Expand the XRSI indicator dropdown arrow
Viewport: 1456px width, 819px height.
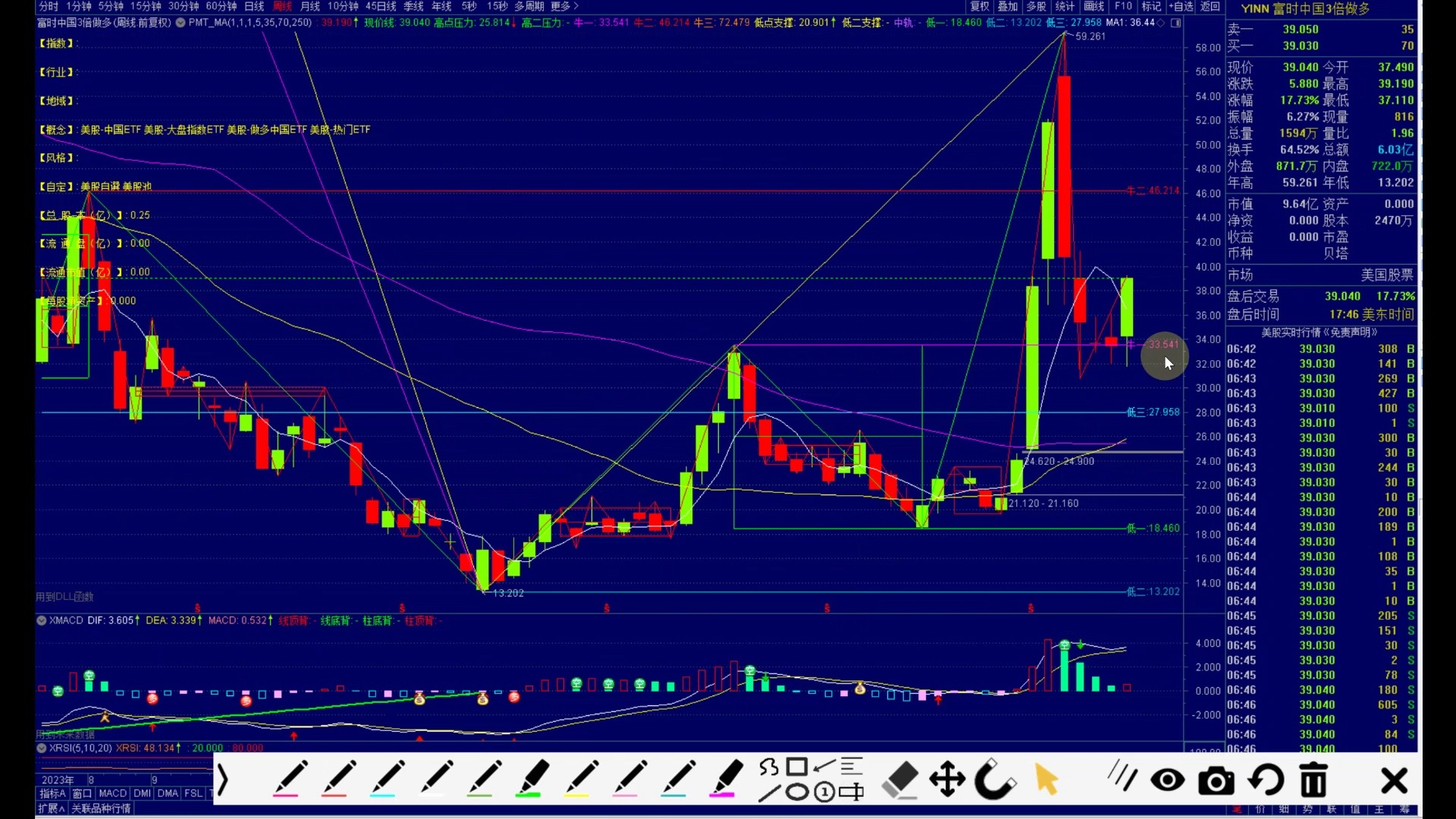tap(42, 748)
